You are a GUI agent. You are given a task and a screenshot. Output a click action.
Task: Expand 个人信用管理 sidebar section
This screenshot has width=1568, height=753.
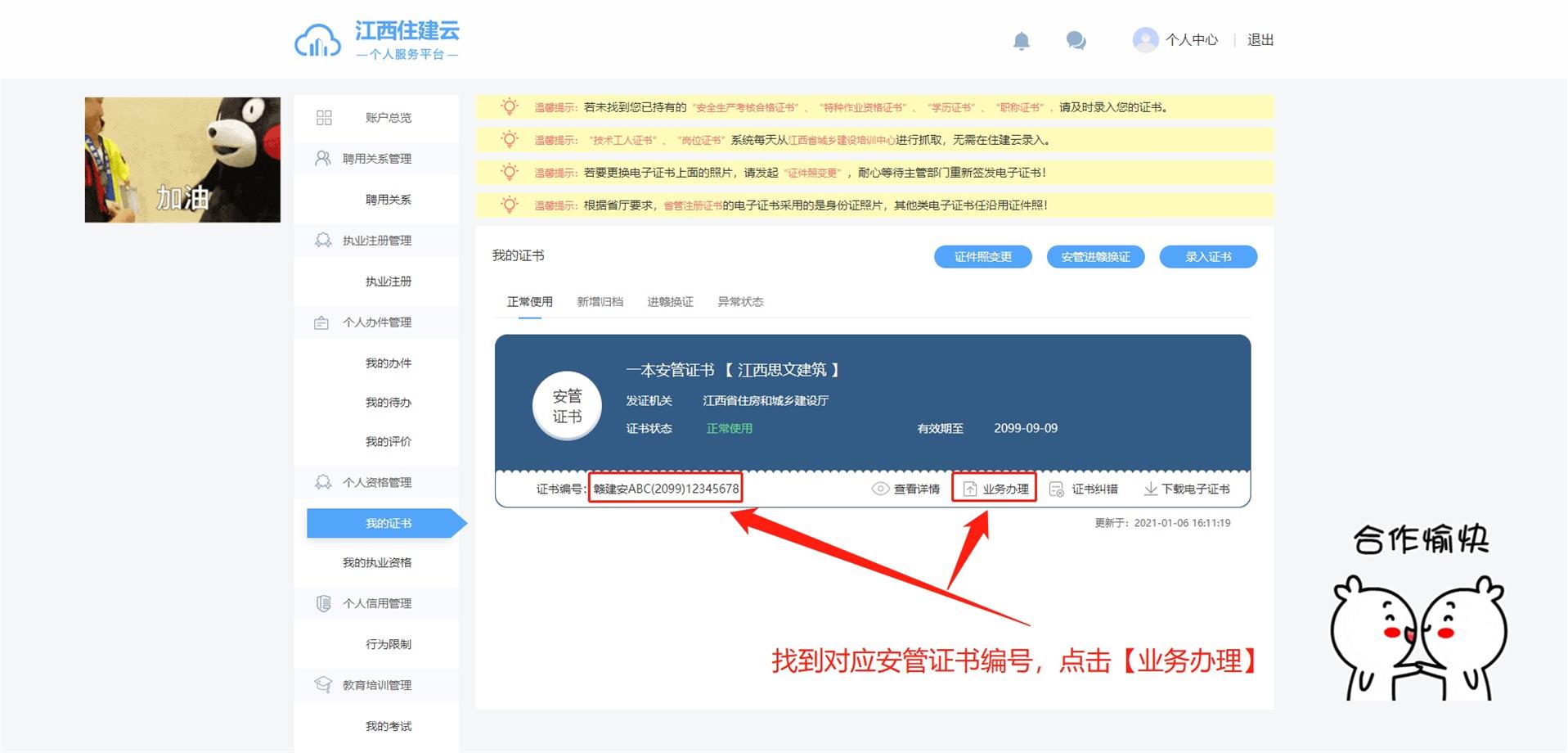tap(376, 604)
